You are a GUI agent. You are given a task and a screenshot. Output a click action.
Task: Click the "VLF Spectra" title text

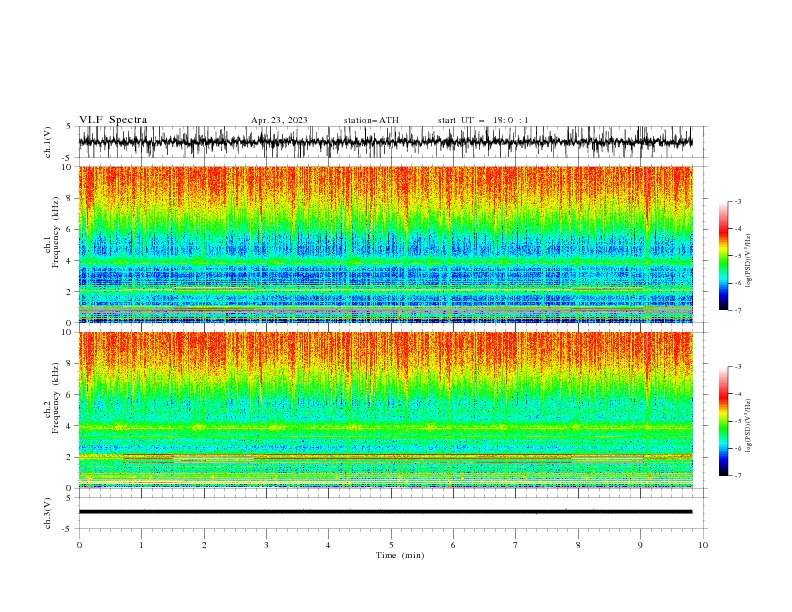point(113,120)
